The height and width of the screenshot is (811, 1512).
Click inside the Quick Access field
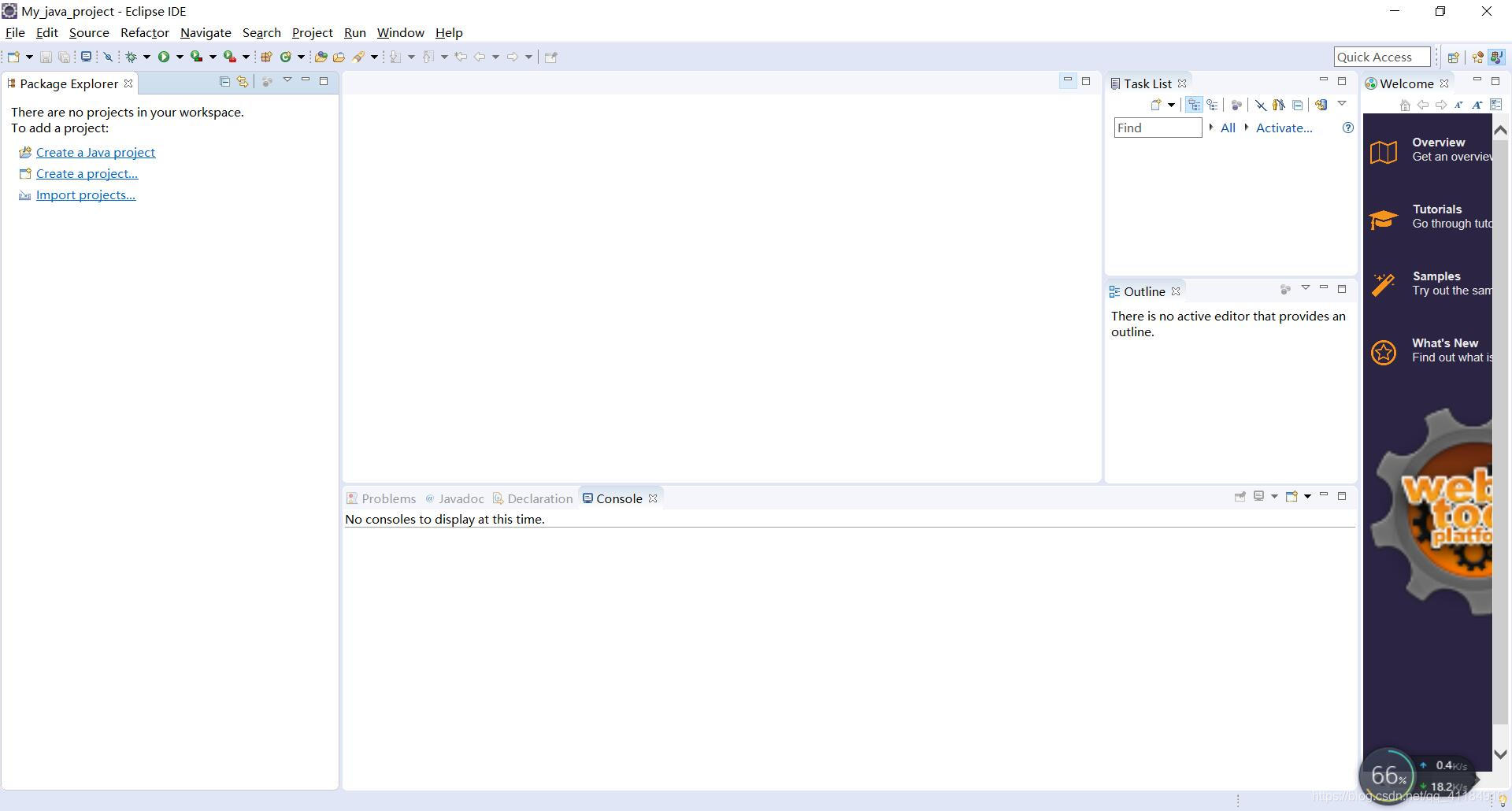click(1382, 57)
